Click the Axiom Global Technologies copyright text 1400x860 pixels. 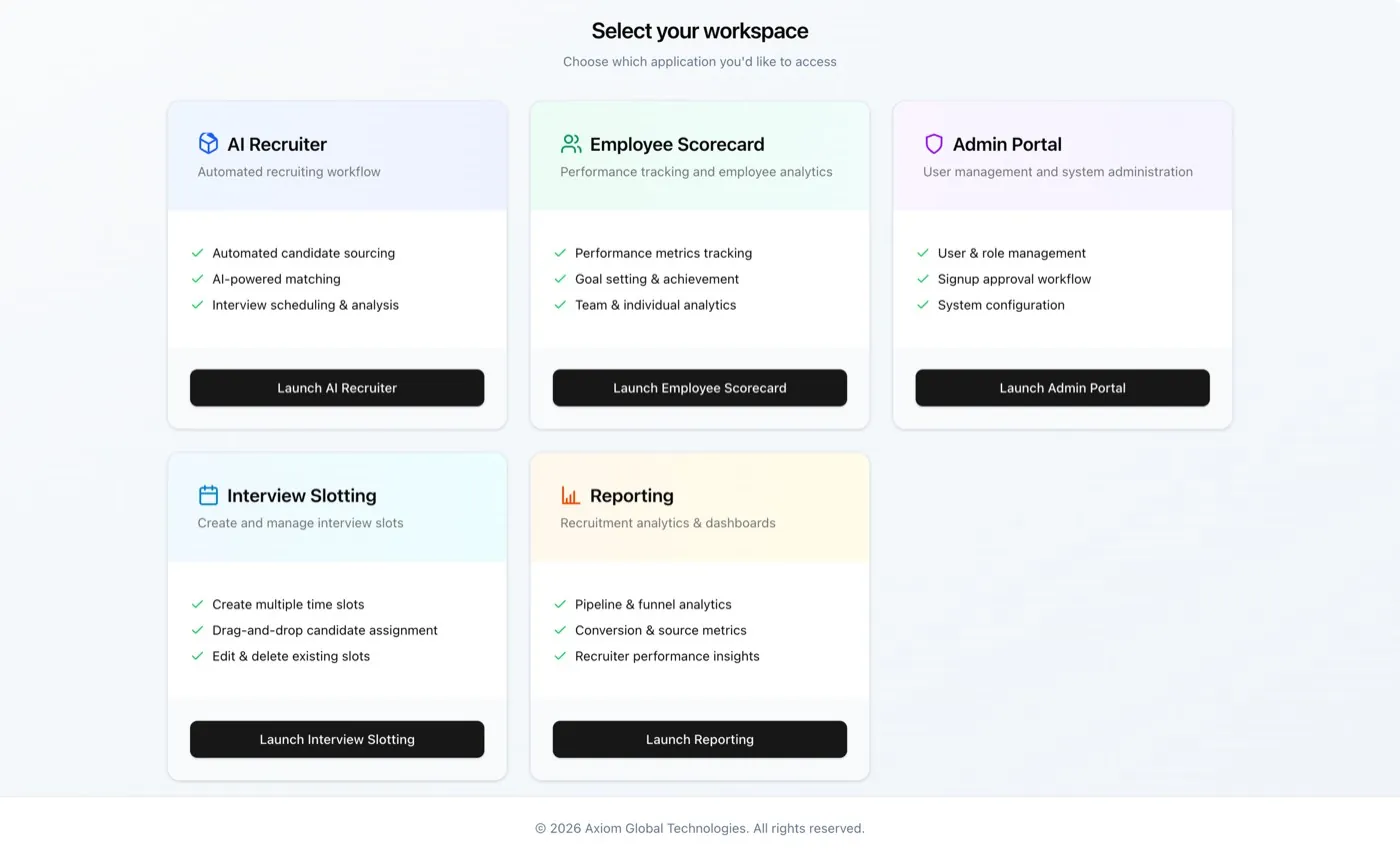point(700,828)
